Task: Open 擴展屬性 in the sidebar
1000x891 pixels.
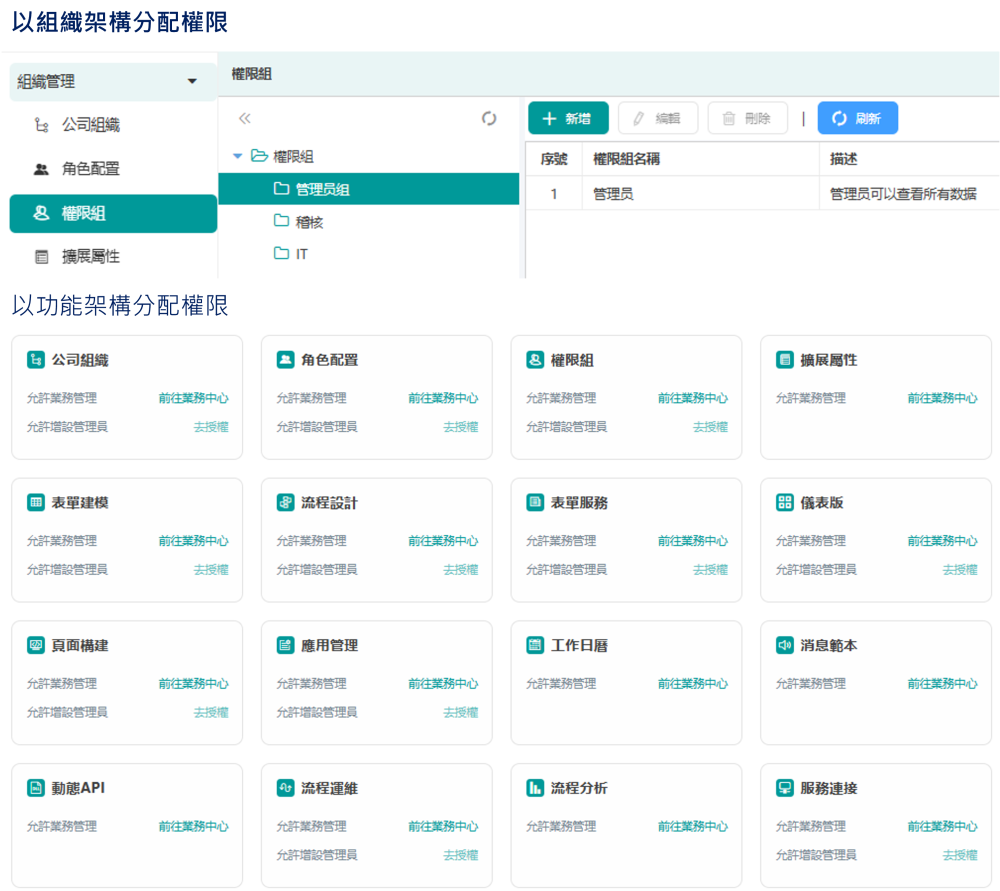Action: coord(90,257)
